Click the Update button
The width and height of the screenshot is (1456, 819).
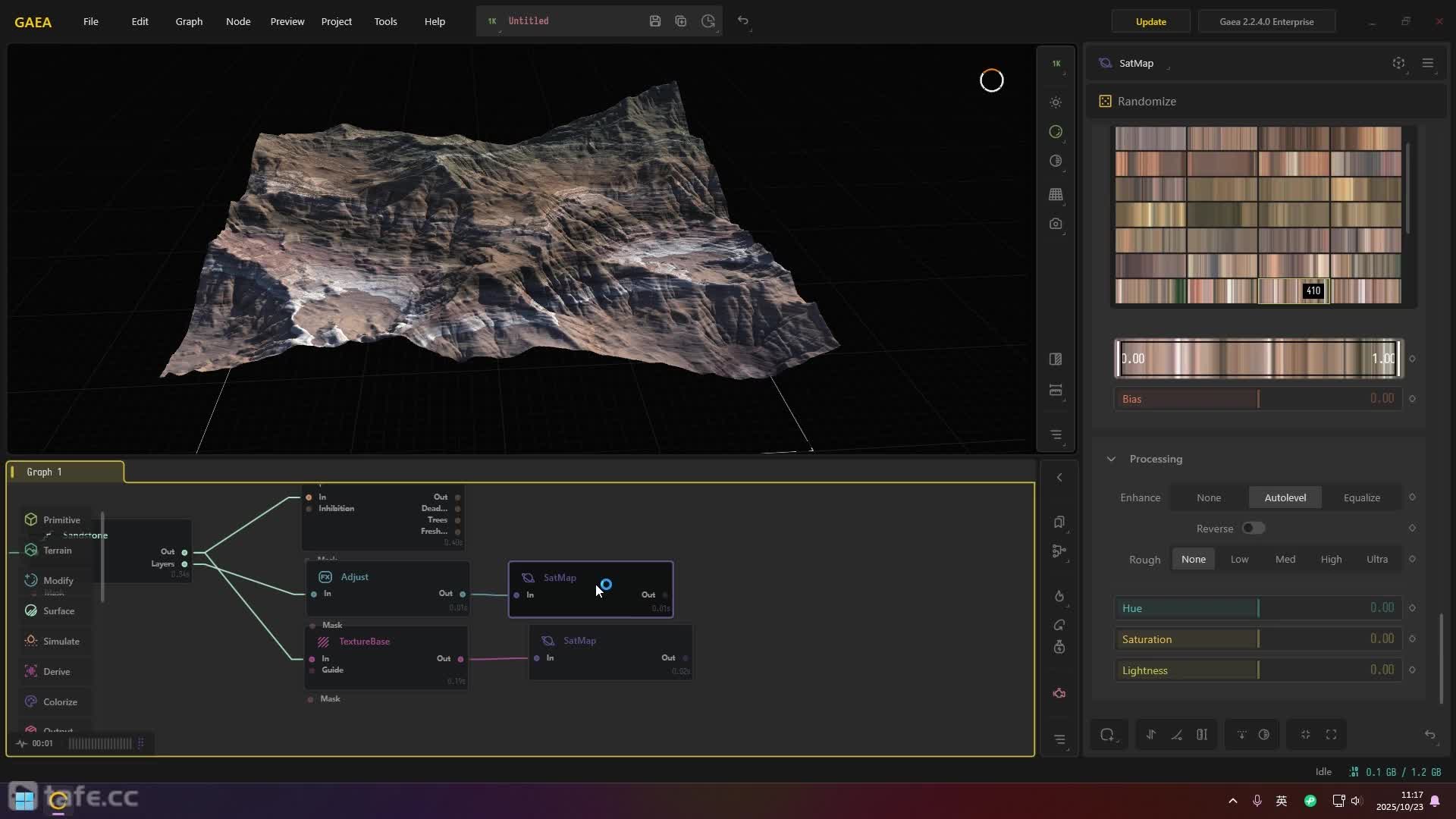coord(1150,21)
